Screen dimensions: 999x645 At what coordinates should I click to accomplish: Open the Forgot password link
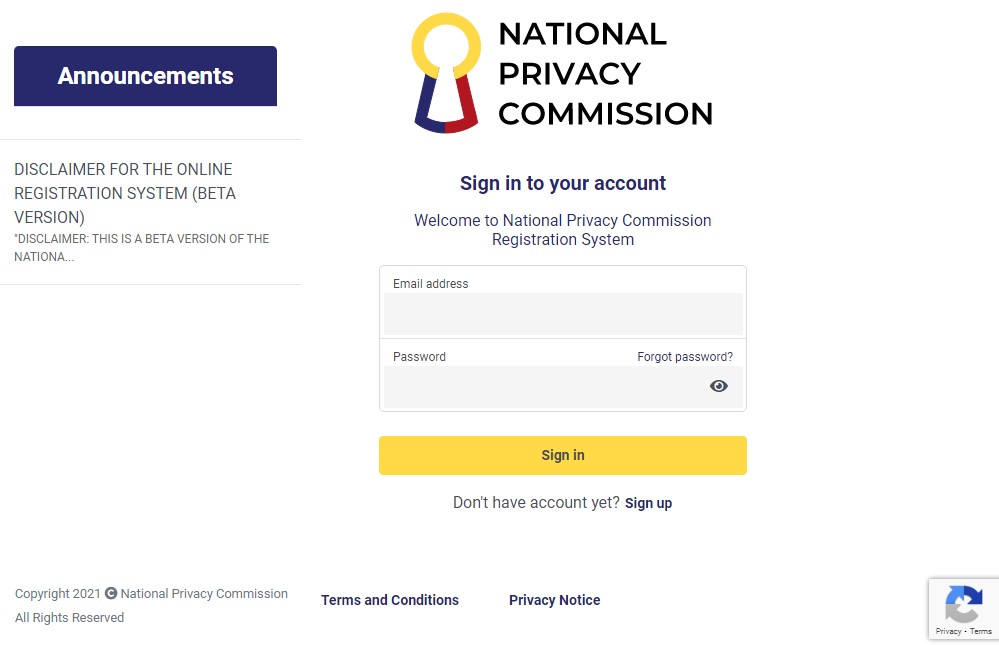(685, 357)
